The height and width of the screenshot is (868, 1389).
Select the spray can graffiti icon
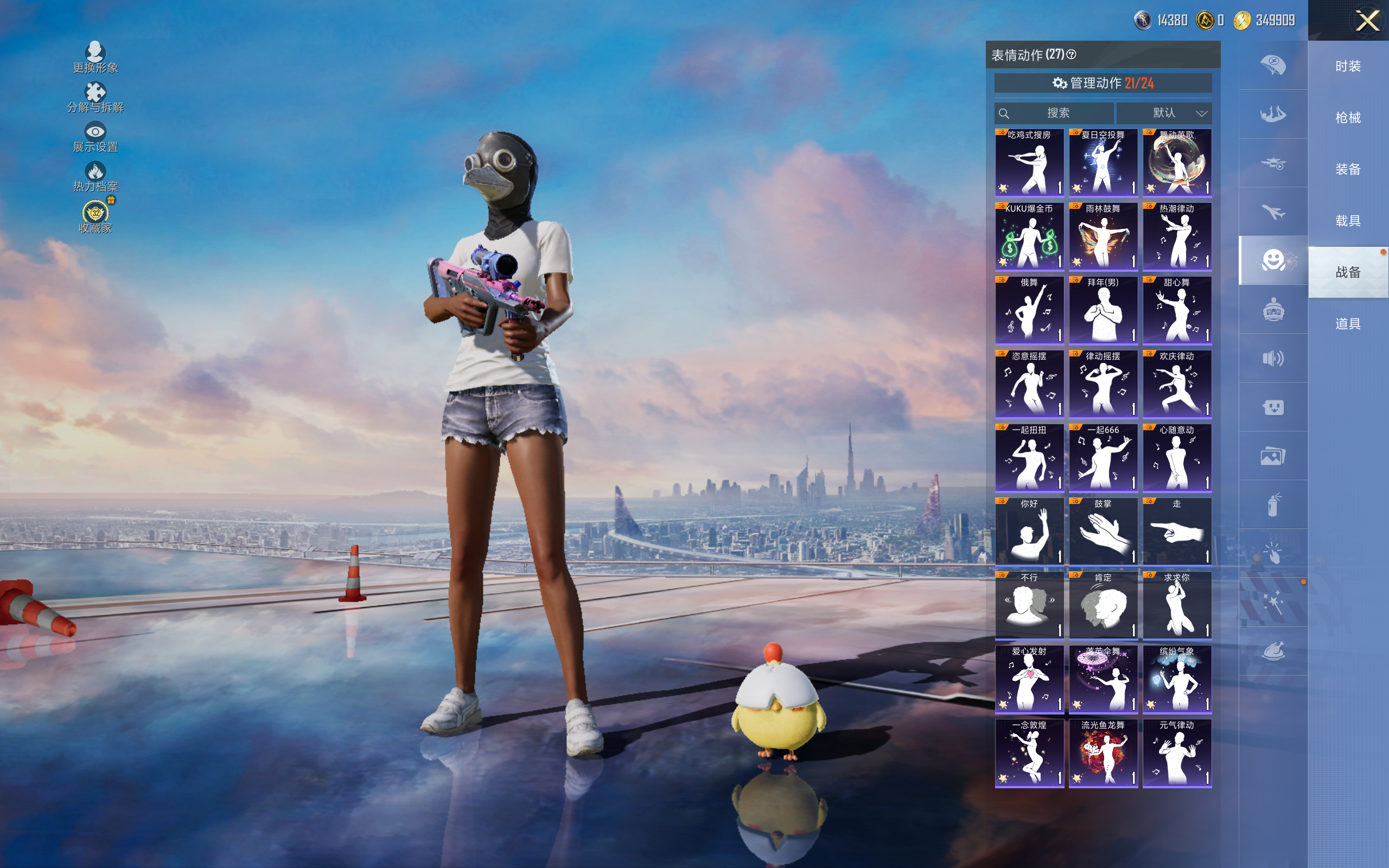pyautogui.click(x=1272, y=505)
